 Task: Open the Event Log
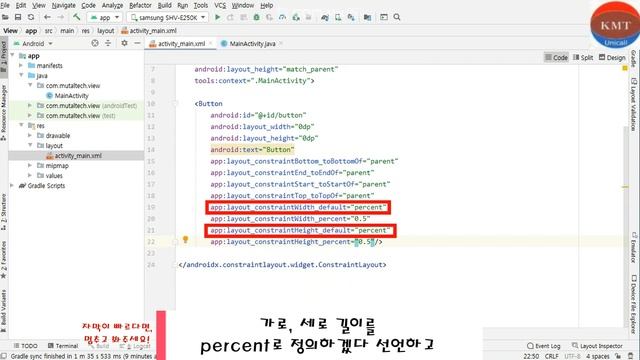(x=543, y=346)
